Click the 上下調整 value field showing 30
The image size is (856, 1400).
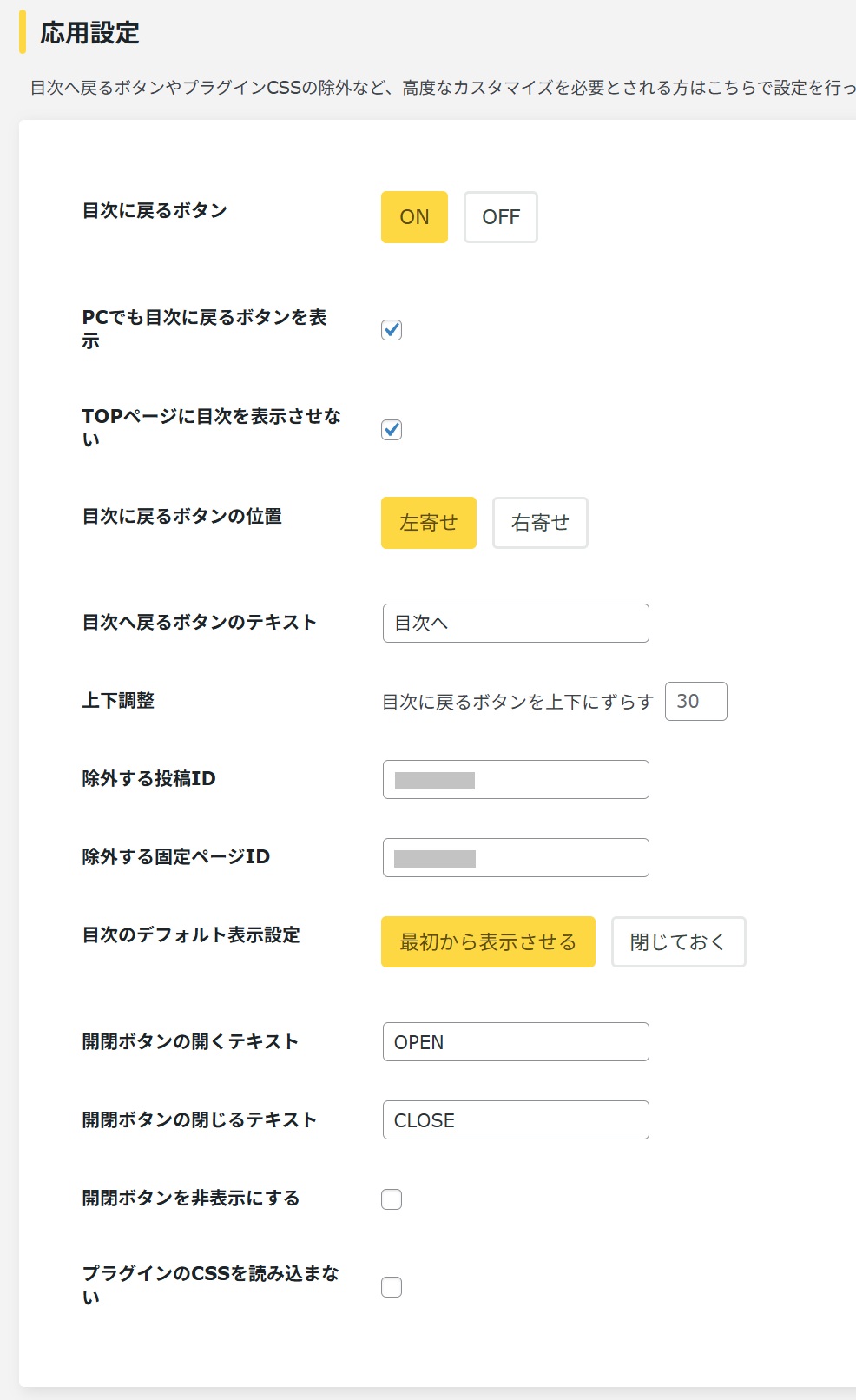pos(696,701)
